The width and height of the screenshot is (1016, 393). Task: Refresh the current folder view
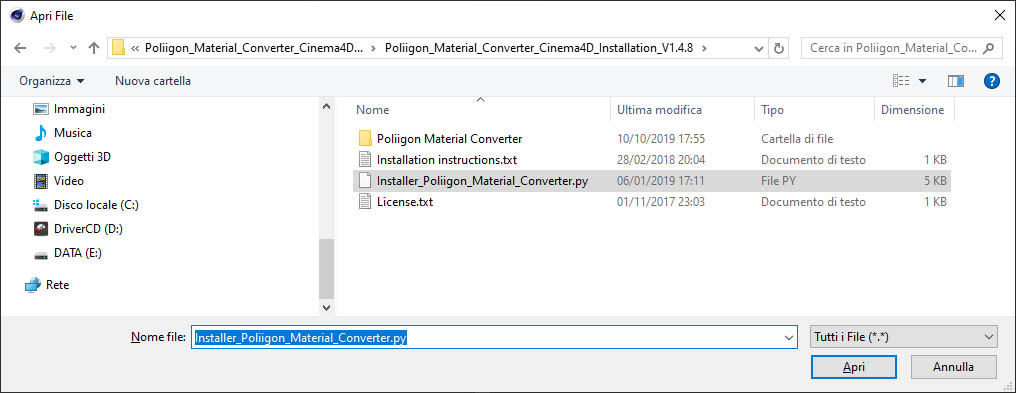pyautogui.click(x=779, y=48)
